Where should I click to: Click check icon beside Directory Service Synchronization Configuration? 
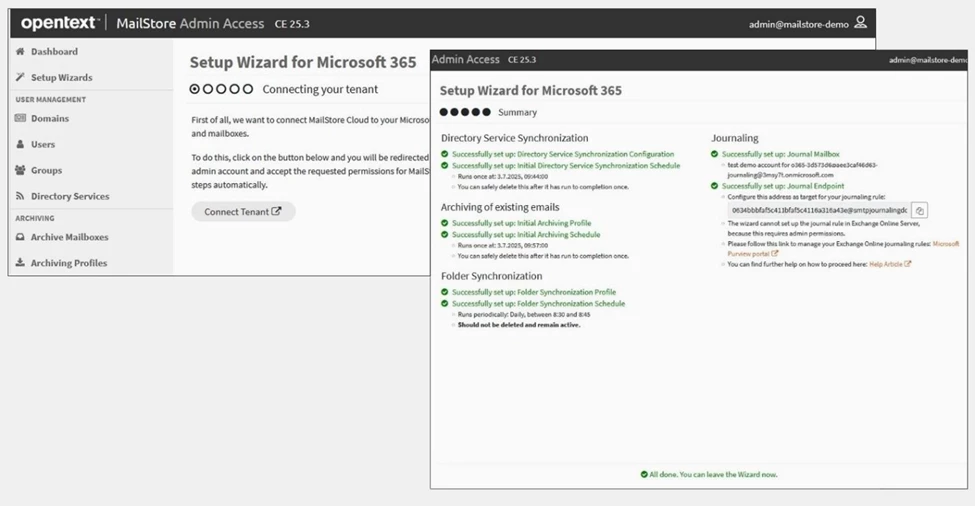(x=445, y=154)
